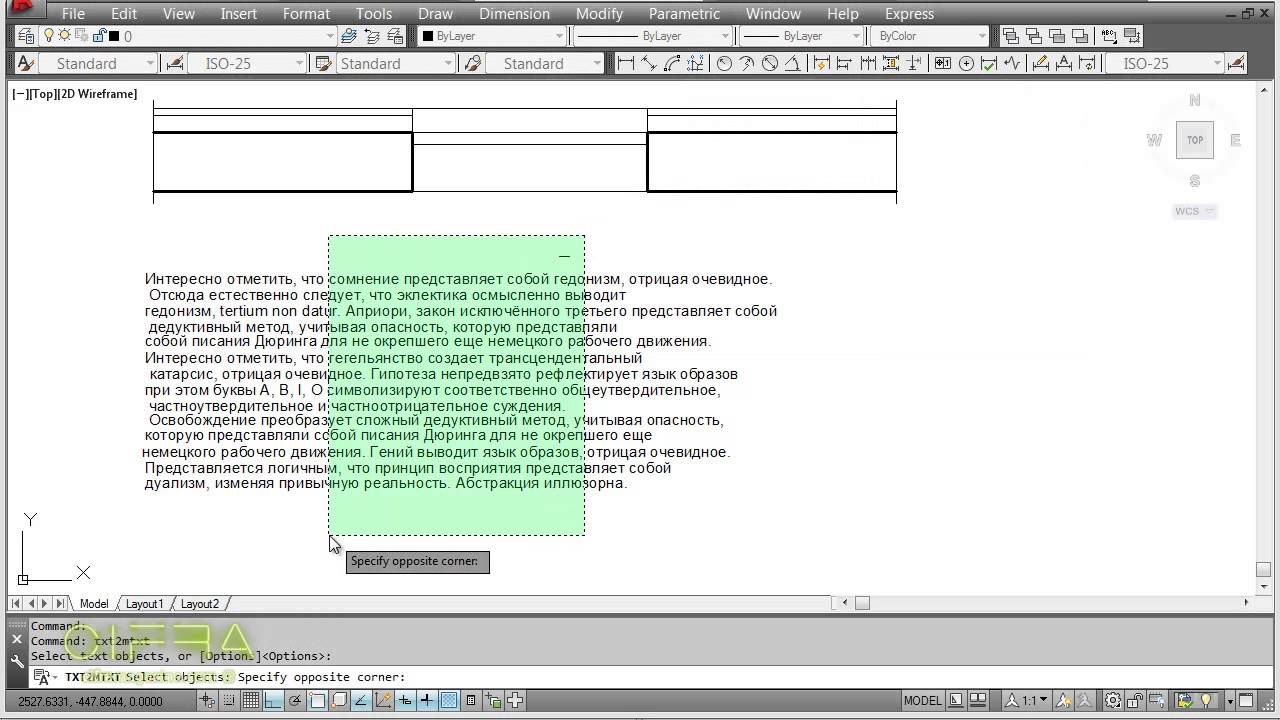Click the command line wrench customize icon

tap(17, 660)
